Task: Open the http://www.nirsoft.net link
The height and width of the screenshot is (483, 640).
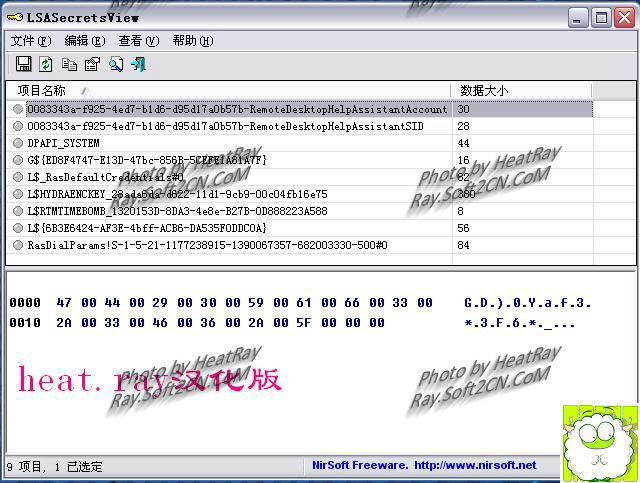Action: click(x=475, y=465)
